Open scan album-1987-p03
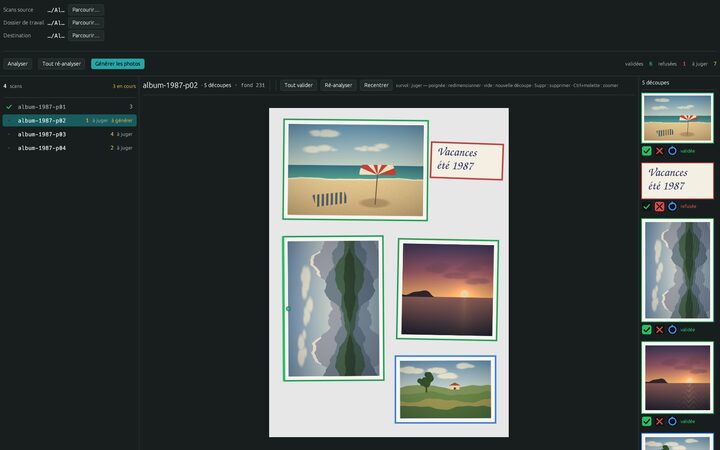This screenshot has width=720, height=450. coord(69,134)
